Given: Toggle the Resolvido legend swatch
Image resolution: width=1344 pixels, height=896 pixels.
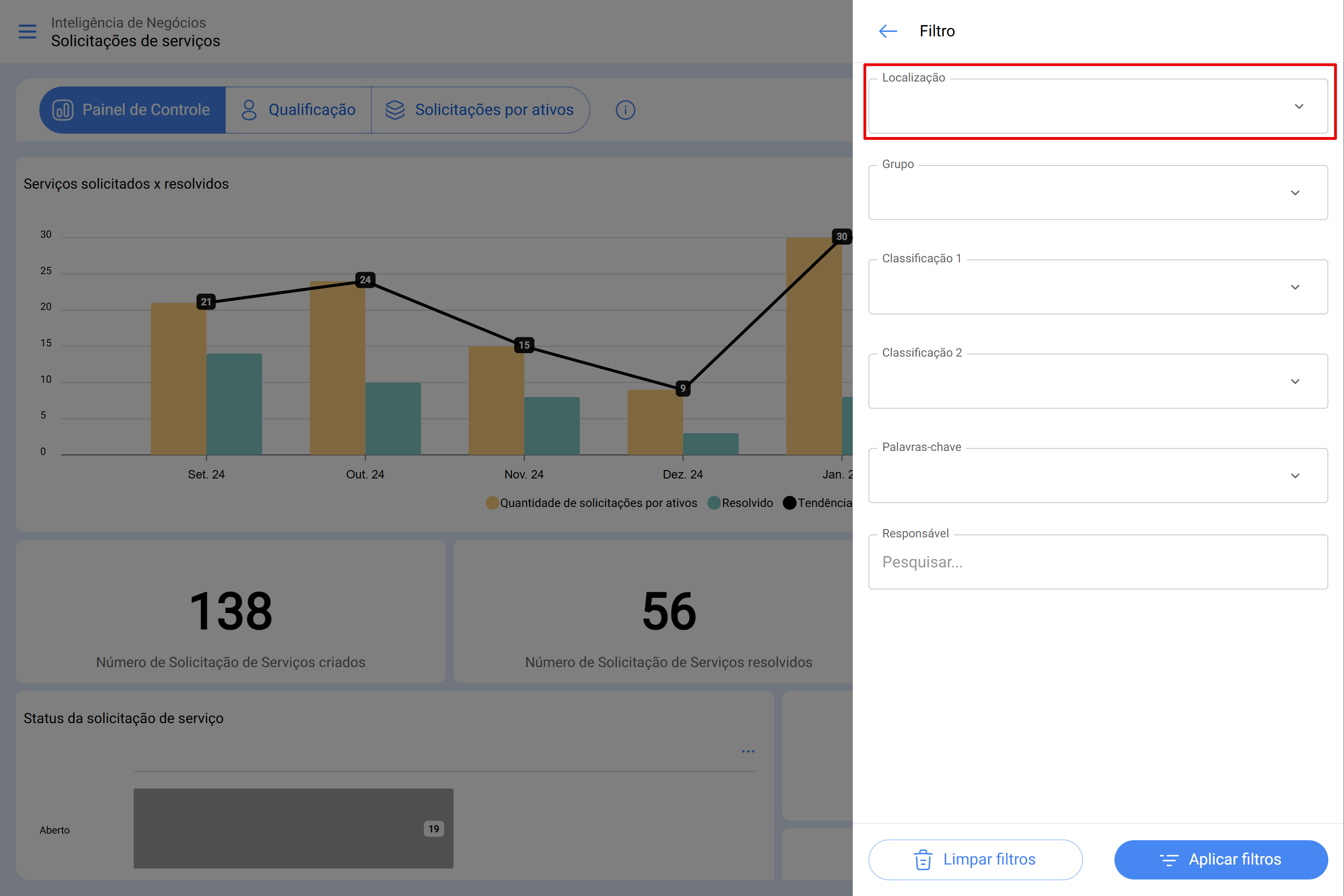Looking at the screenshot, I should 714,503.
